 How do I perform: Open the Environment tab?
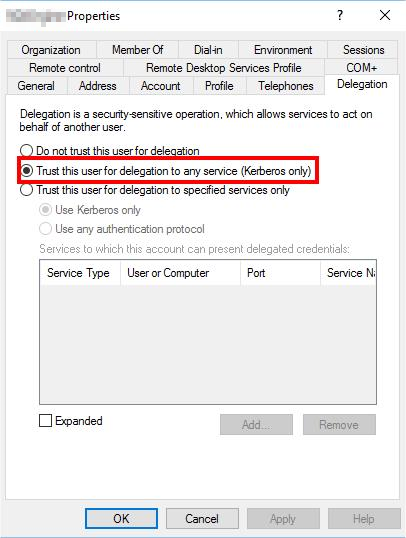point(283,50)
